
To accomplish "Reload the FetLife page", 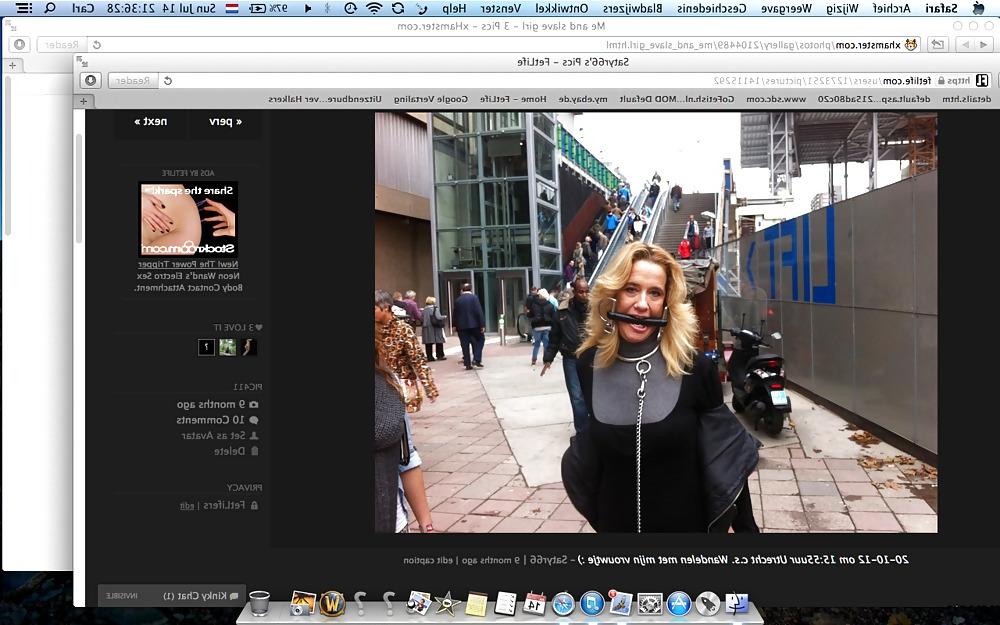I will click(x=168, y=81).
